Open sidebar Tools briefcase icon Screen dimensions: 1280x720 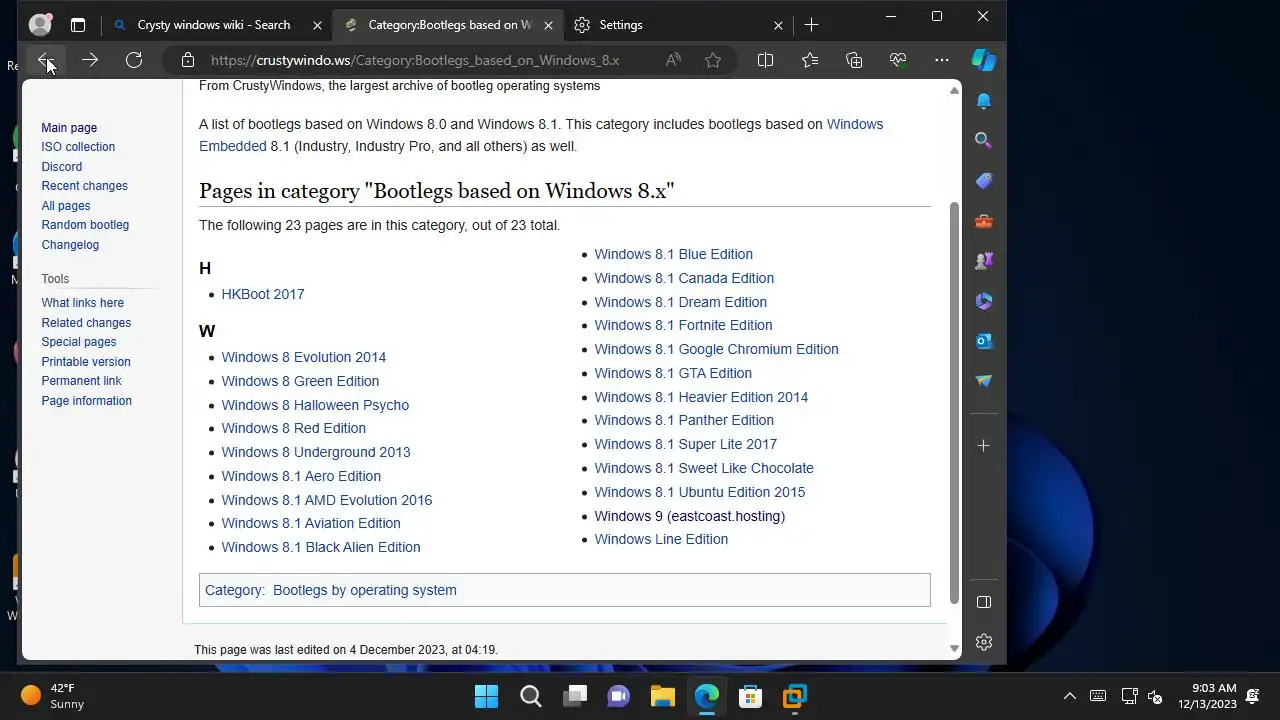pyautogui.click(x=984, y=221)
